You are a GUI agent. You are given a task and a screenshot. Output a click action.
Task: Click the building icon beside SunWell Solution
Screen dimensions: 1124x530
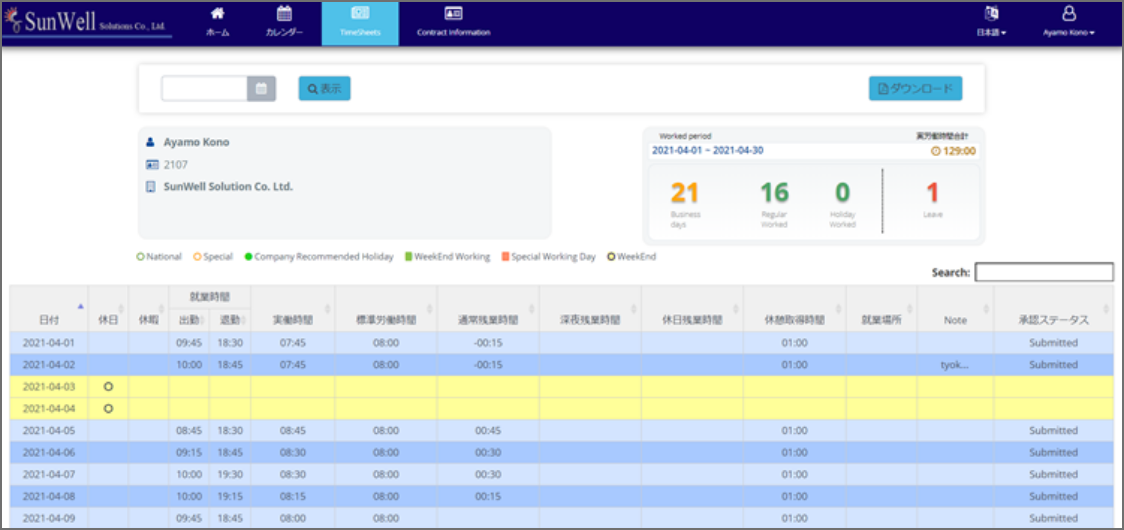pos(151,186)
